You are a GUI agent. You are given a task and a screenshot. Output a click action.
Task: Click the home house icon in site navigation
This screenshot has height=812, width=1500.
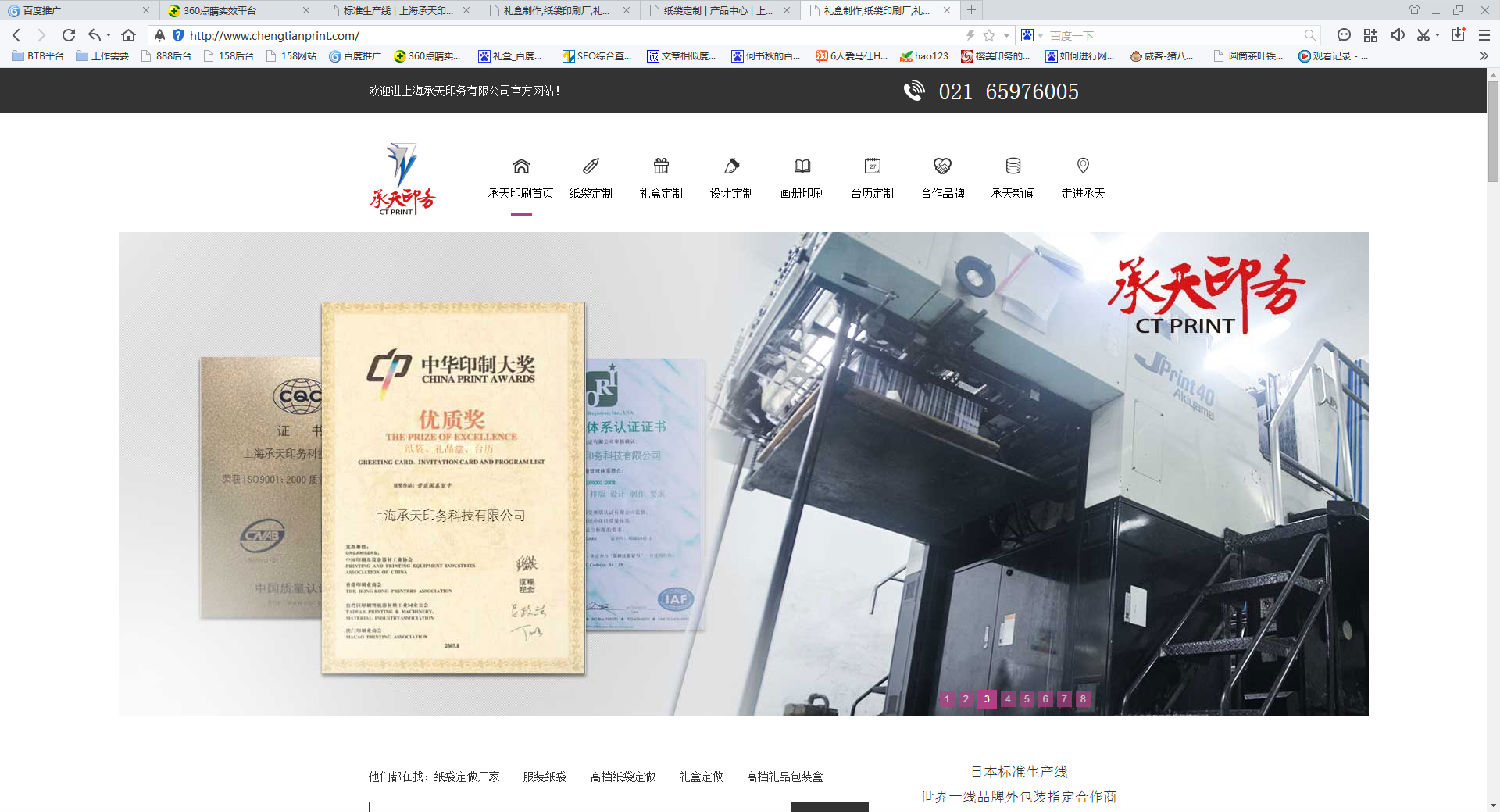tap(521, 166)
